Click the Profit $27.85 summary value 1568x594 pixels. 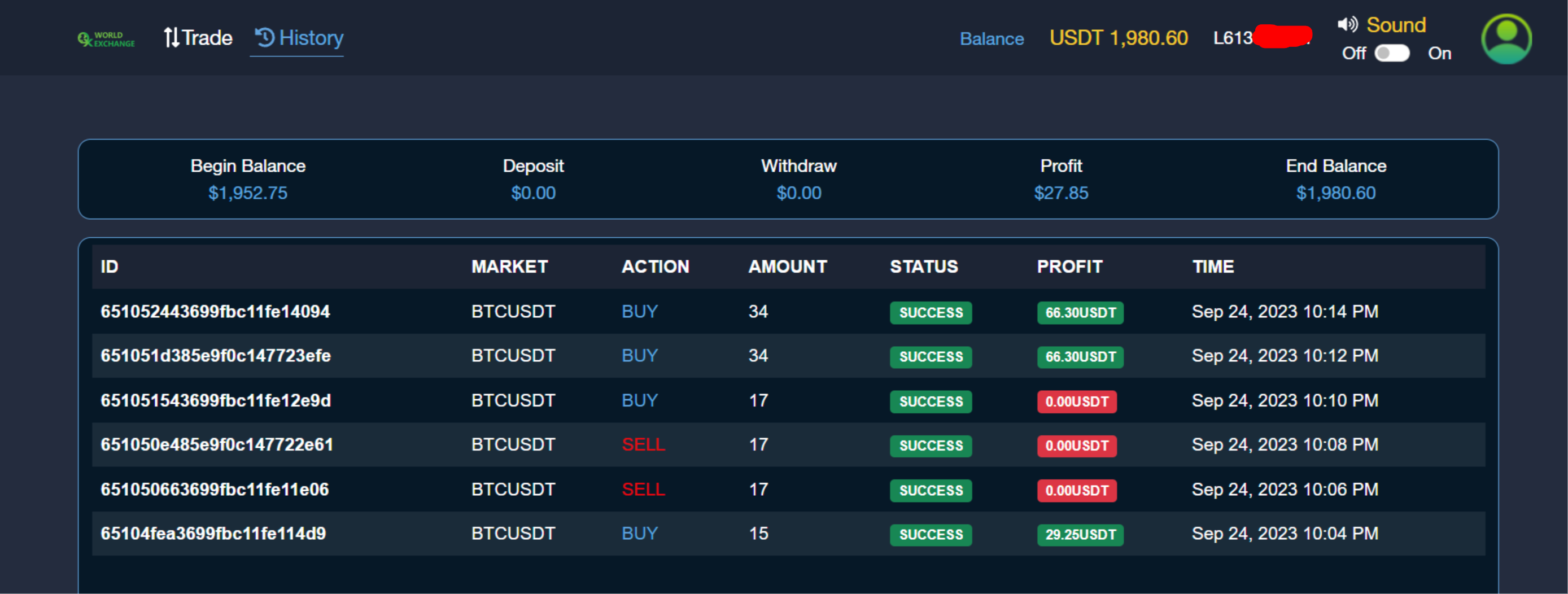point(1061,193)
